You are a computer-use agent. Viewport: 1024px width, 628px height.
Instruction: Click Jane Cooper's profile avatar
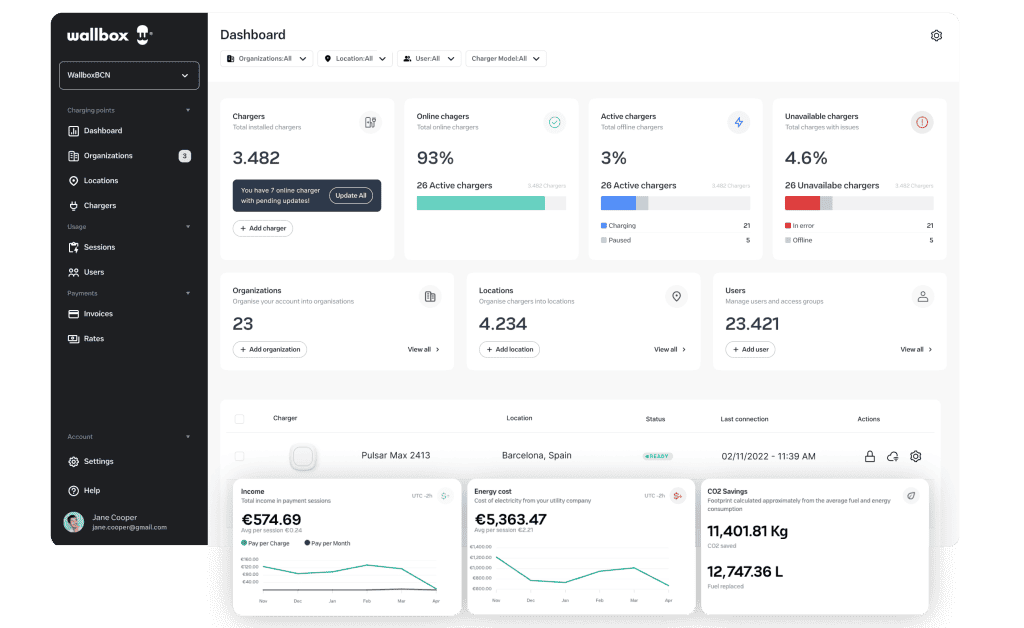(74, 522)
